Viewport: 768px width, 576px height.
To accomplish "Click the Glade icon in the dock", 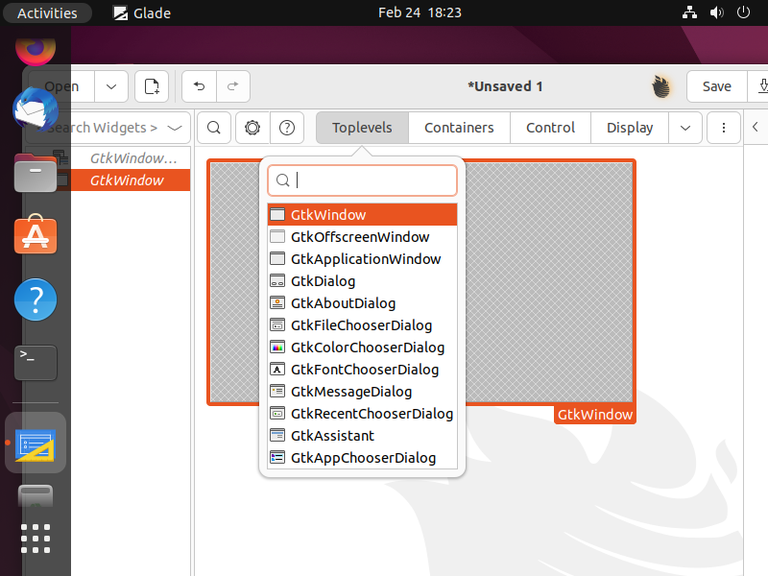I will click(x=35, y=444).
